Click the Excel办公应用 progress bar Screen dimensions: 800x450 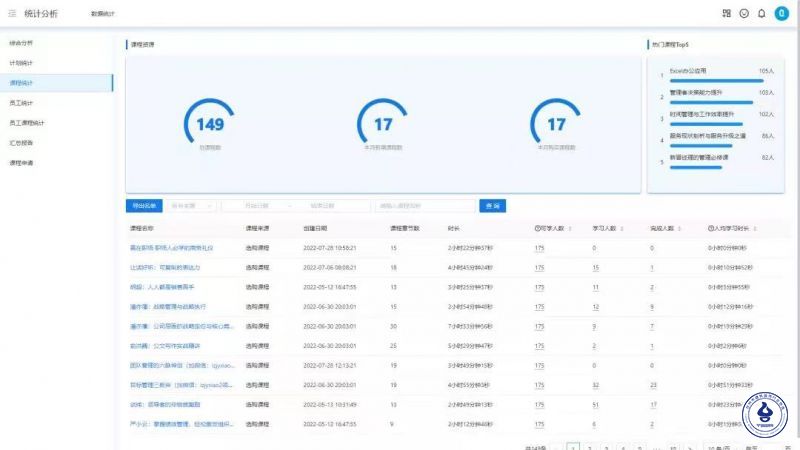716,81
